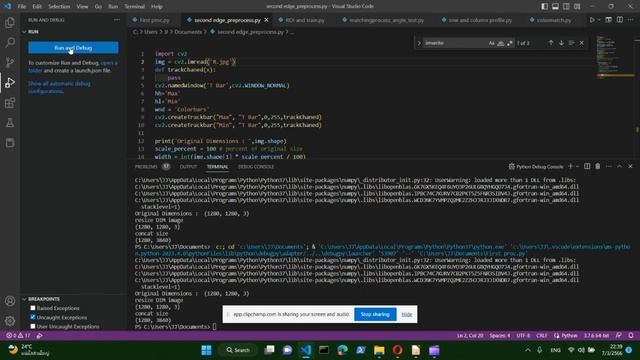Open the Help menu
This screenshot has height=360, width=640.
[157, 7]
